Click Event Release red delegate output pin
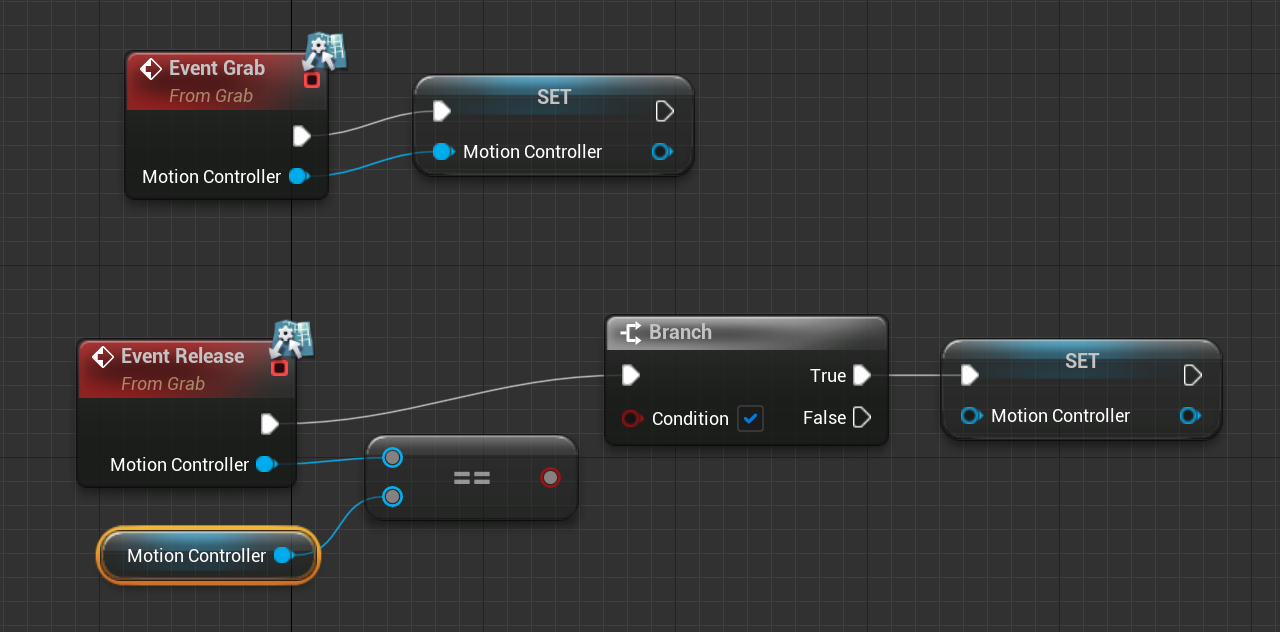1280x632 pixels. 279,368
